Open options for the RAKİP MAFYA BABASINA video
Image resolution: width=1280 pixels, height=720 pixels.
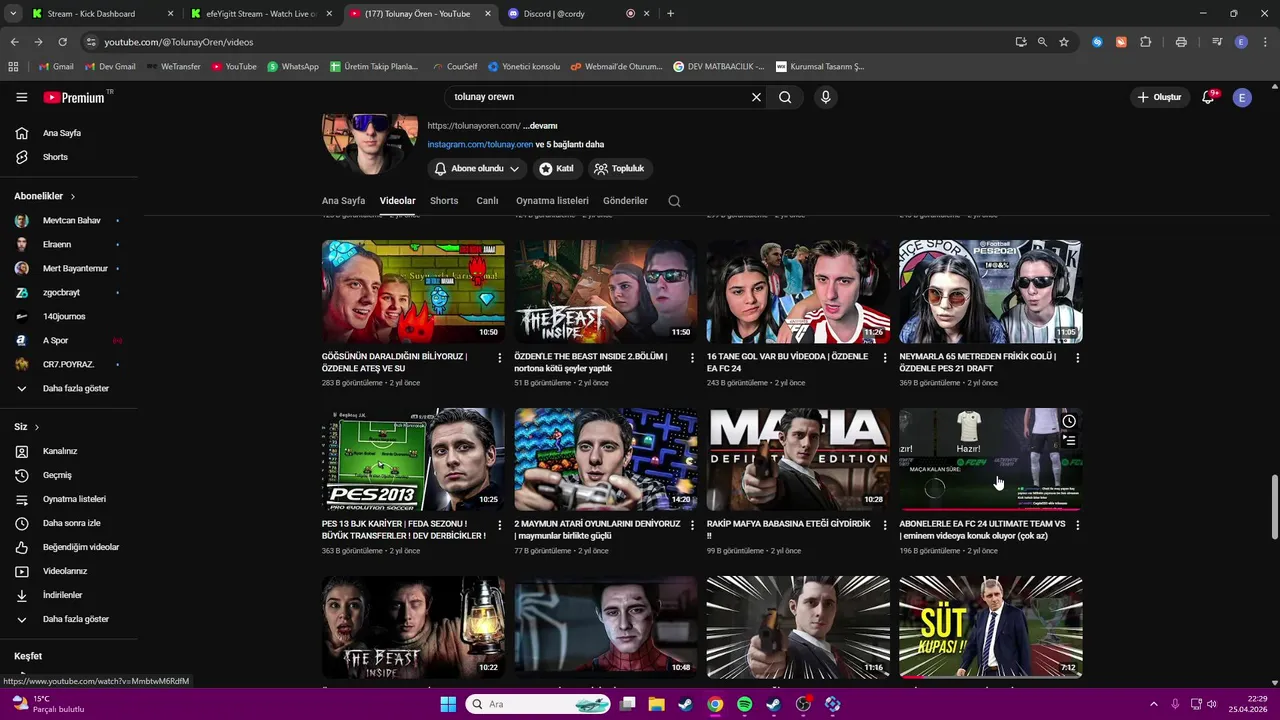click(x=885, y=525)
